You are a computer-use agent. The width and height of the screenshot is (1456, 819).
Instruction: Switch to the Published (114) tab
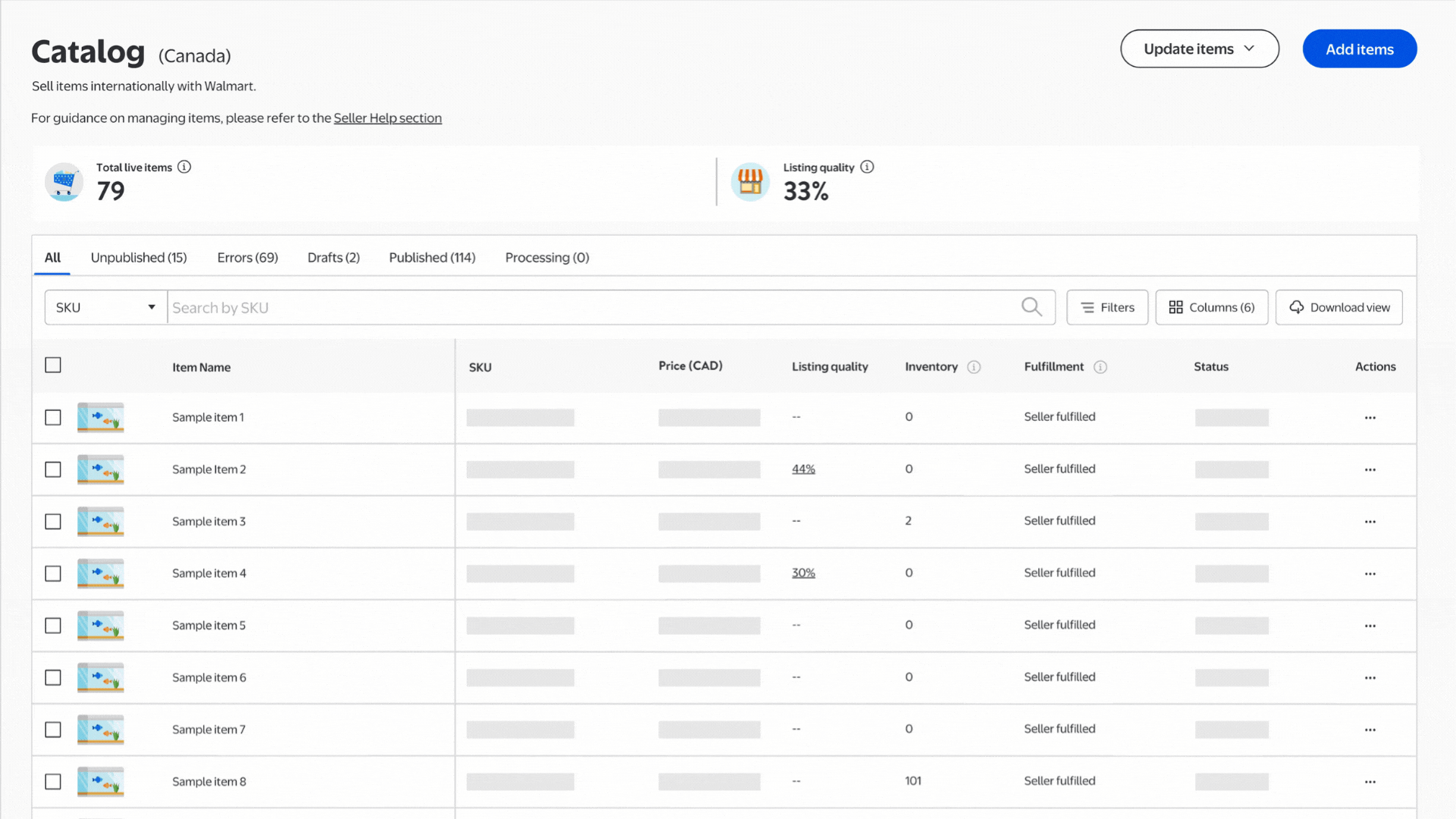pyautogui.click(x=431, y=258)
